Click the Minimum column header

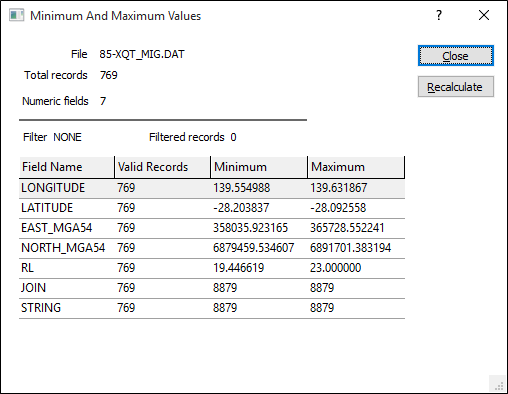(259, 167)
